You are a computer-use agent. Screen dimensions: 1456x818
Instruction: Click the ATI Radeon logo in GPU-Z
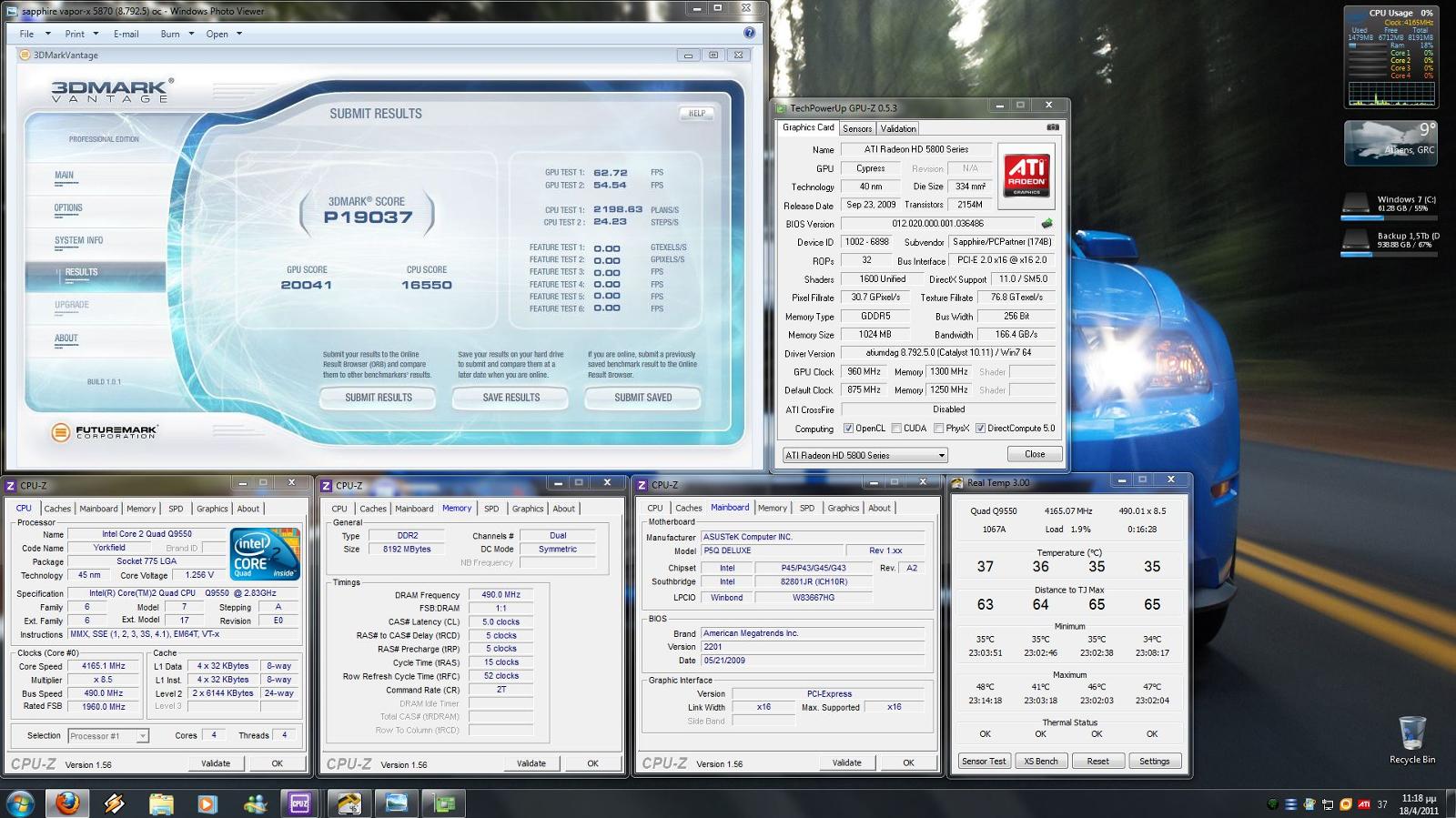coord(1026,175)
